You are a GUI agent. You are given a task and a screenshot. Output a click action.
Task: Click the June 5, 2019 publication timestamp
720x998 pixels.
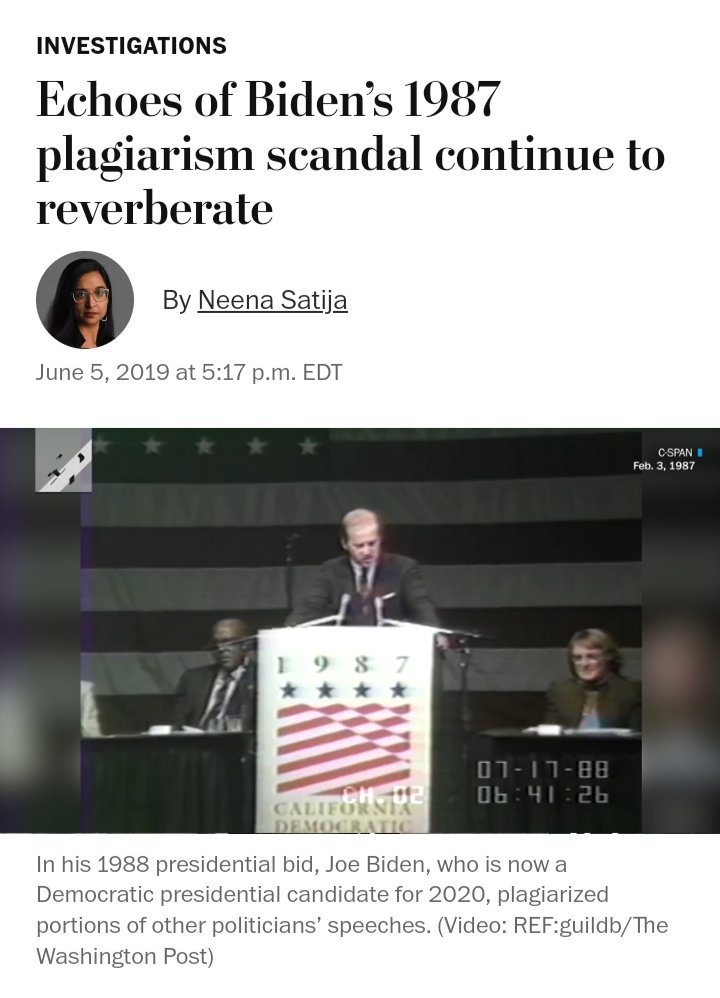pyautogui.click(x=189, y=372)
